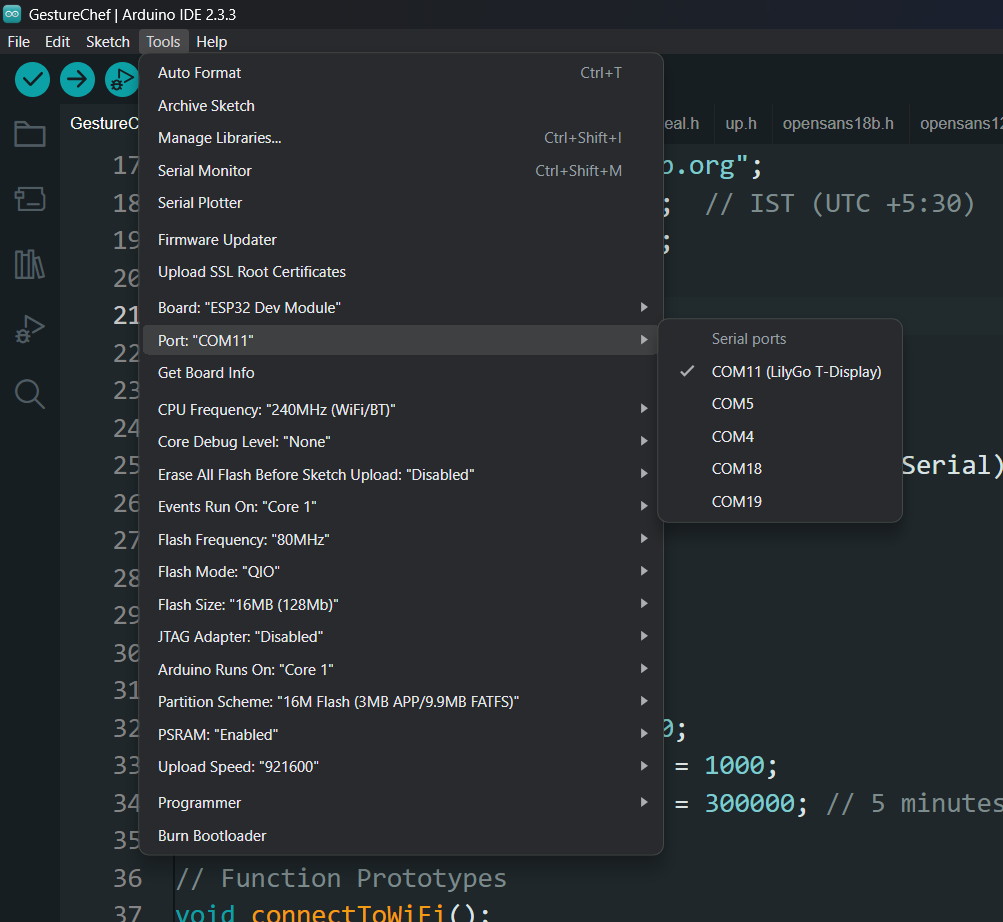The width and height of the screenshot is (1003, 922).
Task: Click Burn Bootloader
Action: (212, 836)
